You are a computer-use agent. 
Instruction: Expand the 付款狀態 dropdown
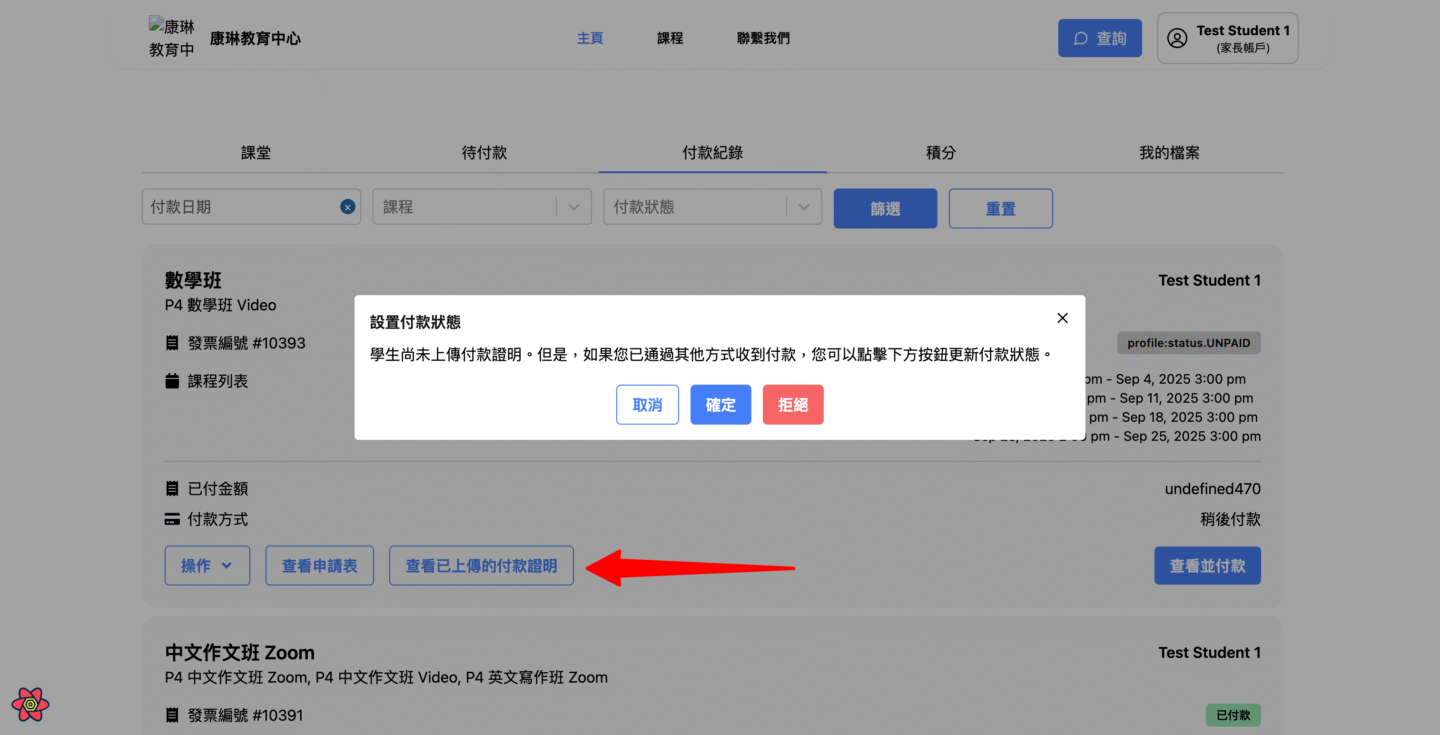coord(804,207)
